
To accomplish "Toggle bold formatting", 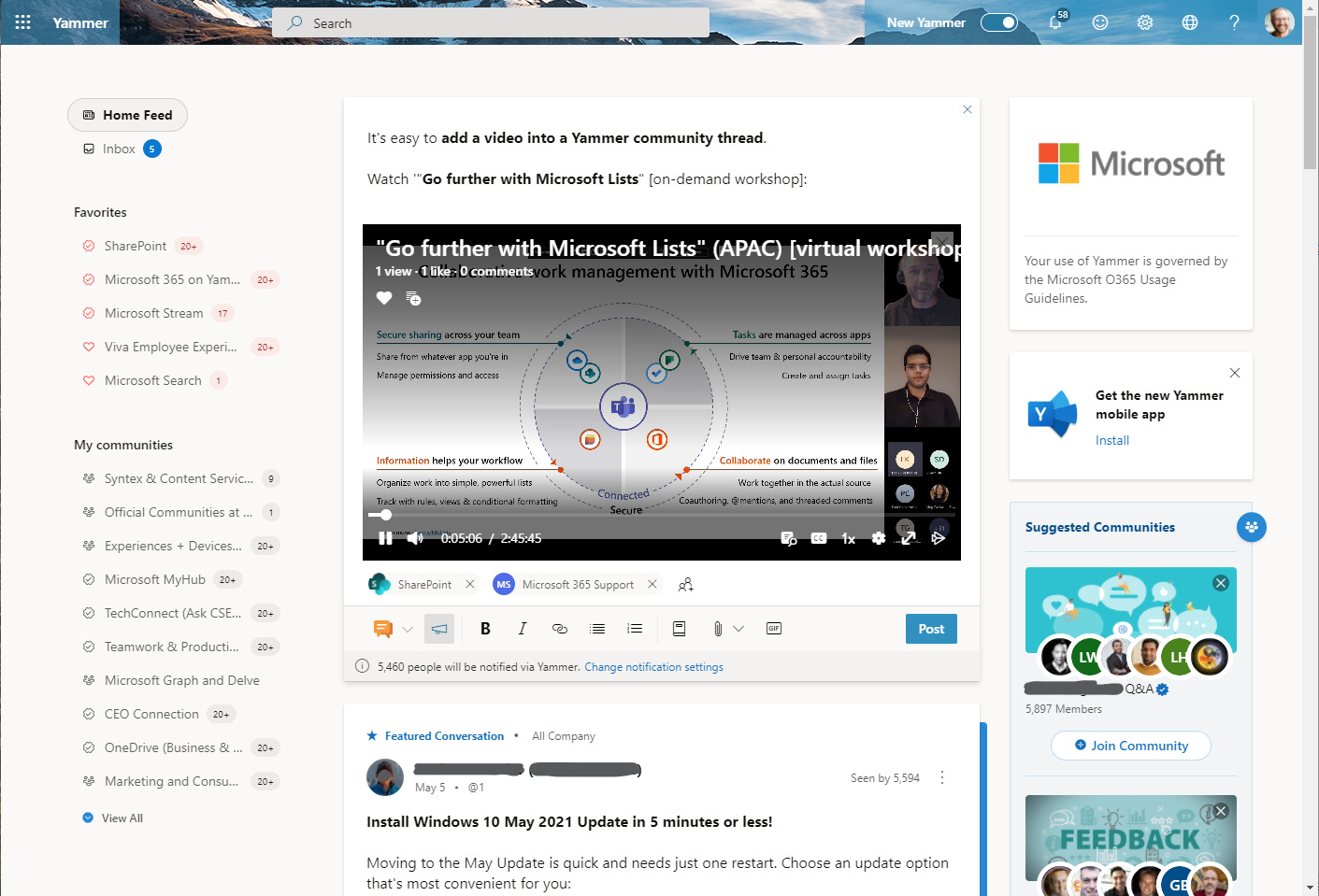I will point(485,629).
